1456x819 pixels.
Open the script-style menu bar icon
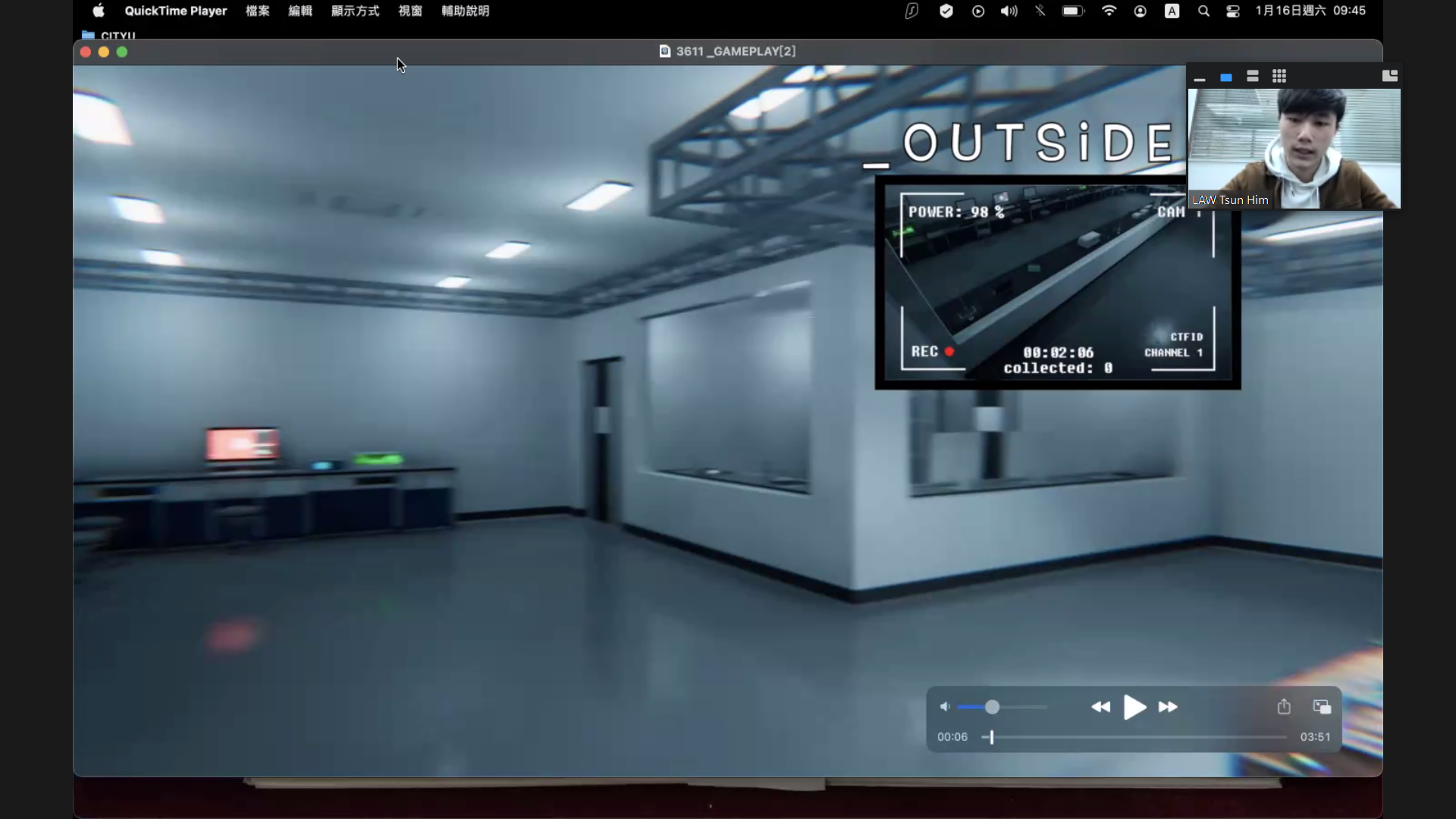912,11
